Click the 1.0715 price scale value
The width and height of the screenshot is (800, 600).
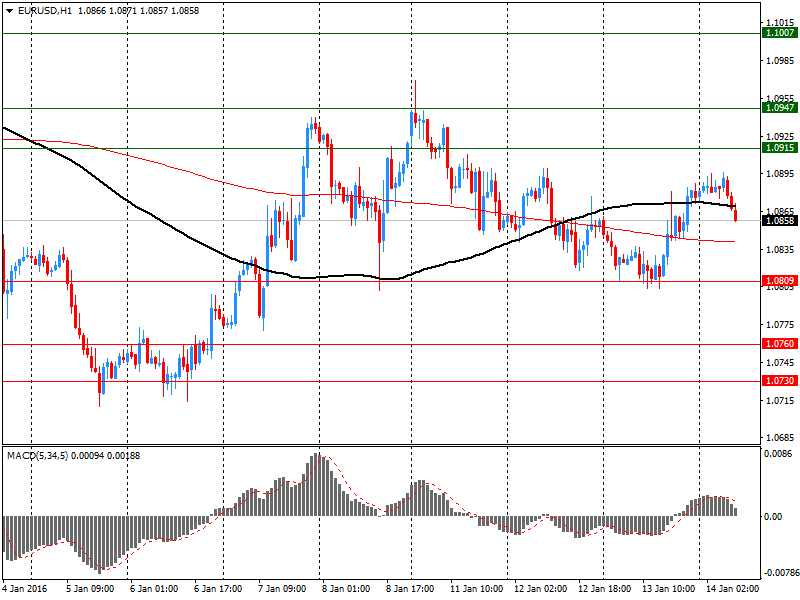point(781,401)
